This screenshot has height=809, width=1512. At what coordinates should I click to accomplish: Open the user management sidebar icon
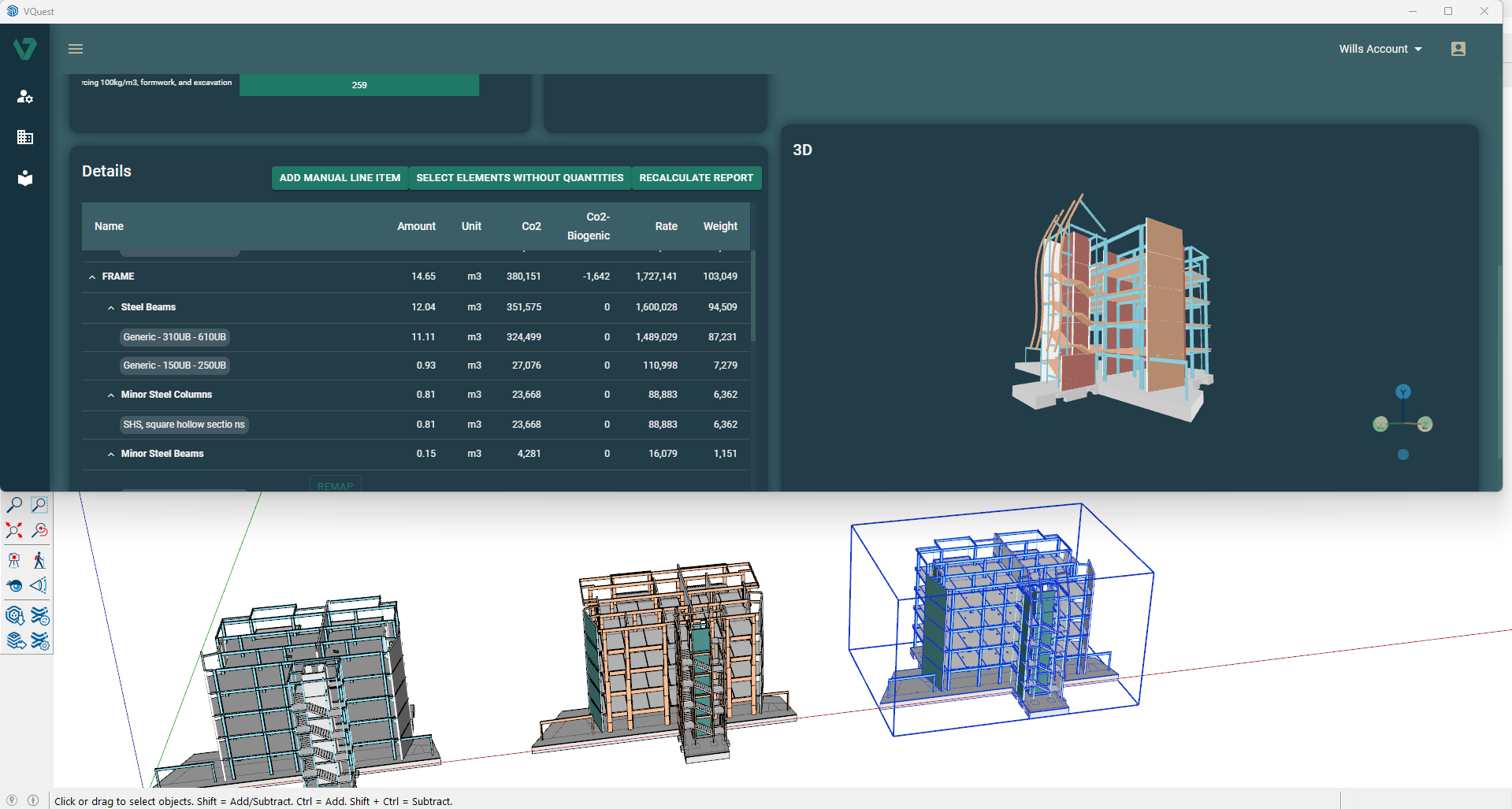coord(25,96)
